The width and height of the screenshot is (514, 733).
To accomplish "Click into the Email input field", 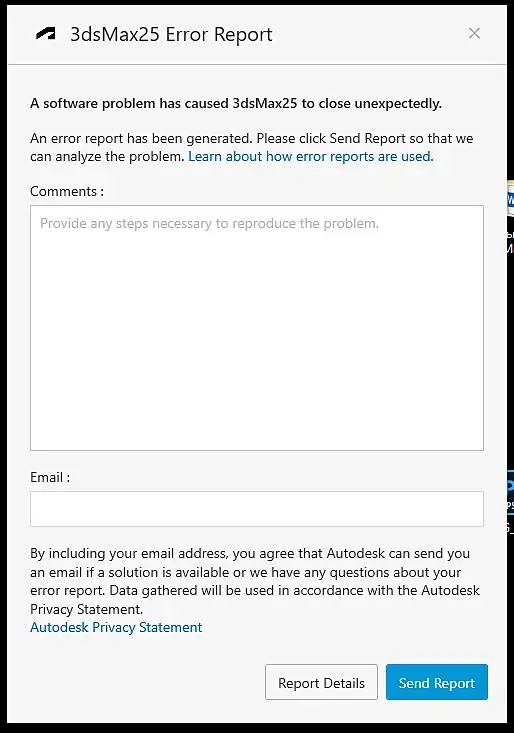I will tap(257, 509).
